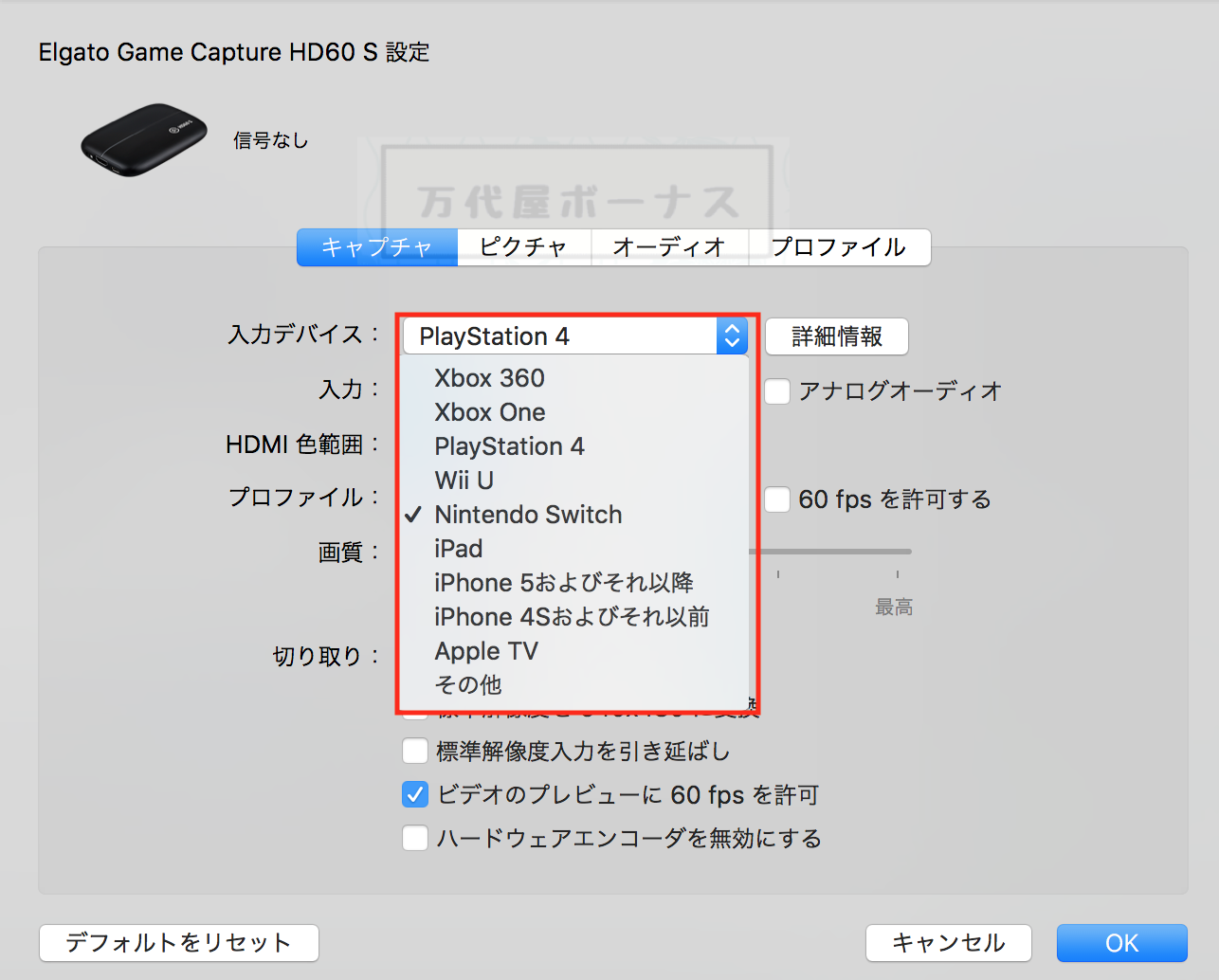The image size is (1219, 980).
Task: Enable 標準解像度入力を引き延ばし checkbox
Action: [415, 752]
